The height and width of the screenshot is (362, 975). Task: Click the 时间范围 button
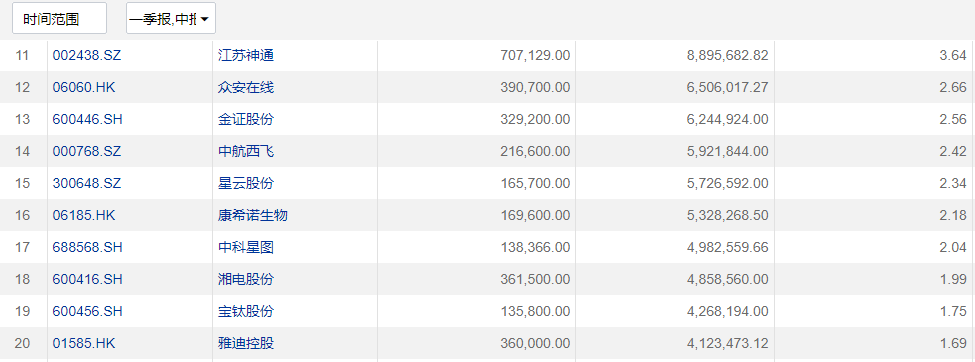tap(59, 18)
